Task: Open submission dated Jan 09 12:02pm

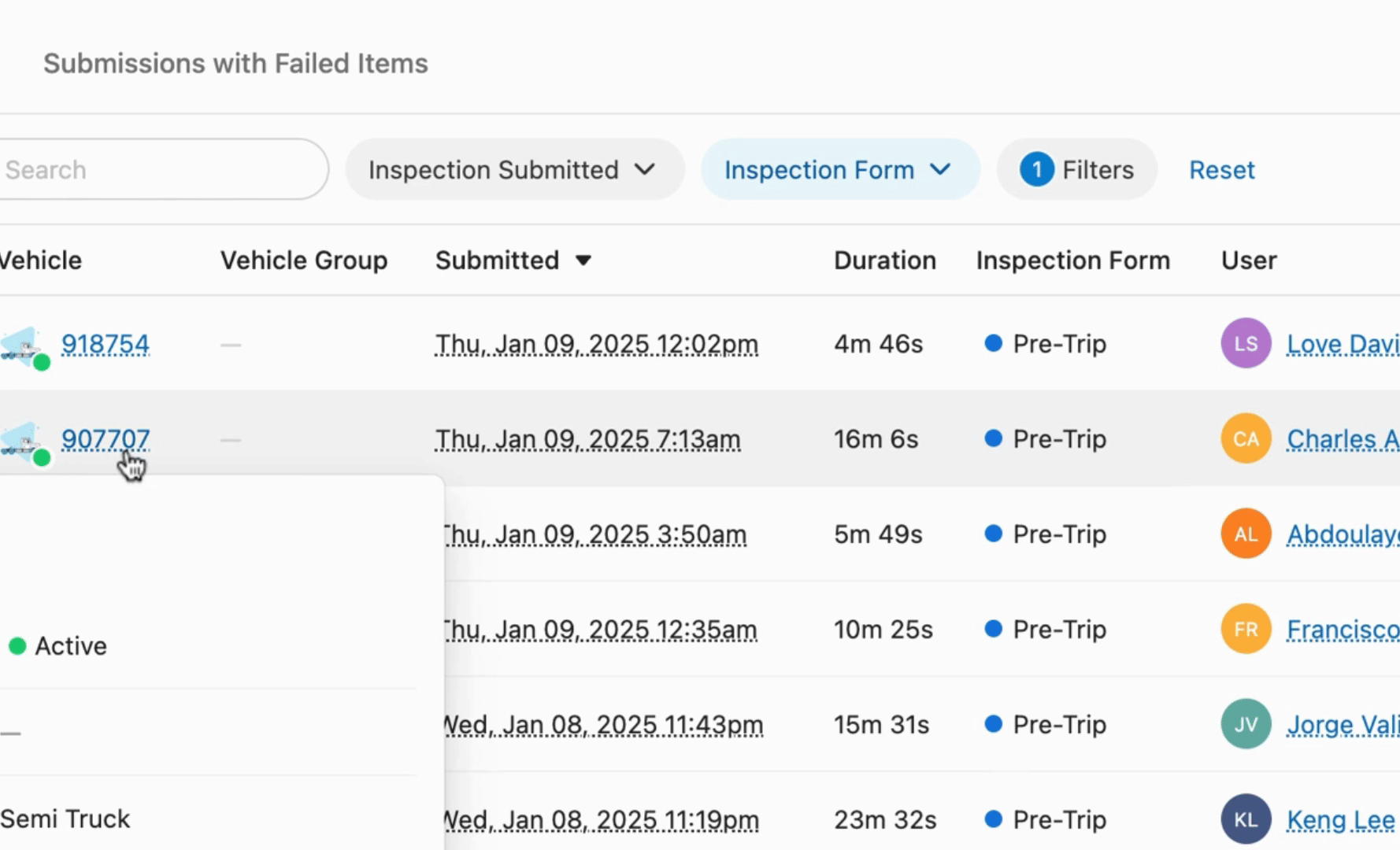Action: (x=596, y=345)
